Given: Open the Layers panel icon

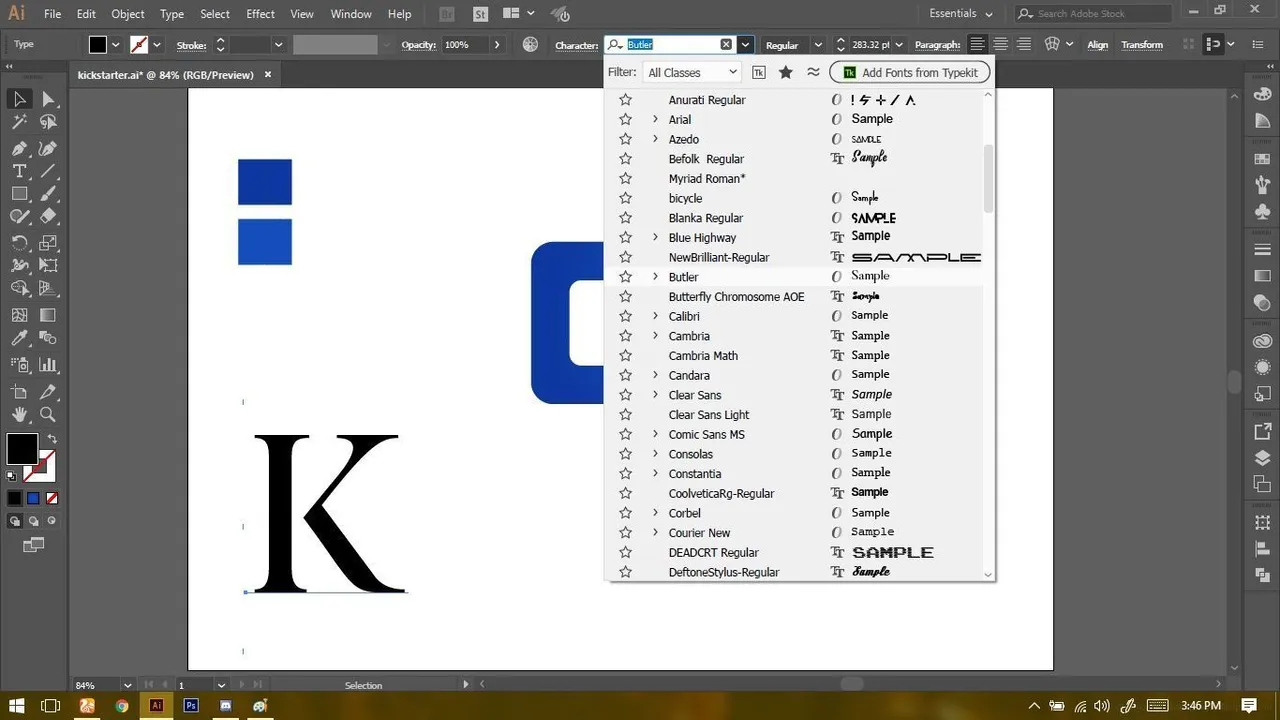Looking at the screenshot, I should click(x=1262, y=458).
